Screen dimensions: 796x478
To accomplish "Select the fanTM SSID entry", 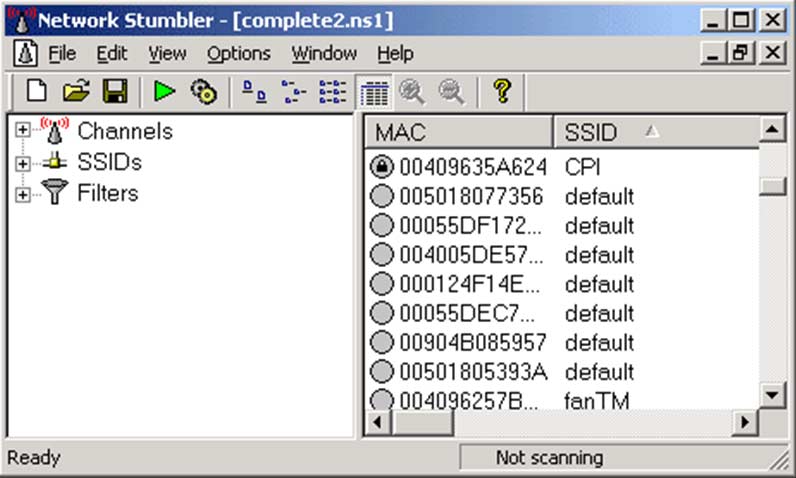I will pos(596,401).
